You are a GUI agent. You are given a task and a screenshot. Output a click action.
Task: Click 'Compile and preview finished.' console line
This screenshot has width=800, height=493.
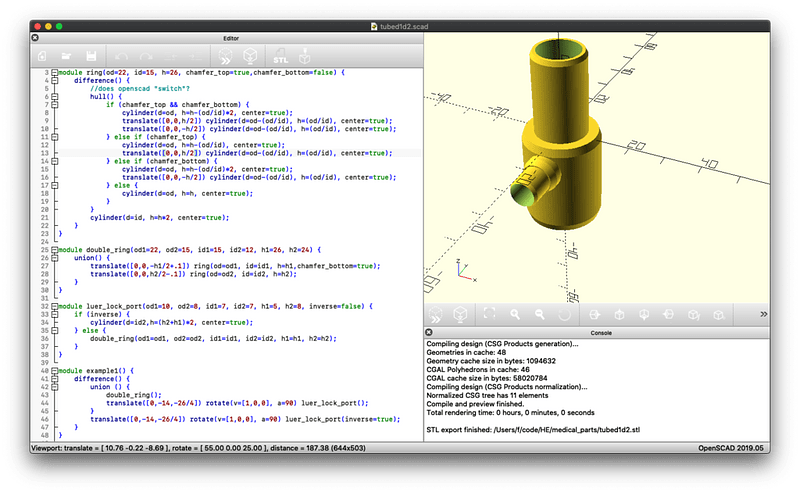(475, 404)
